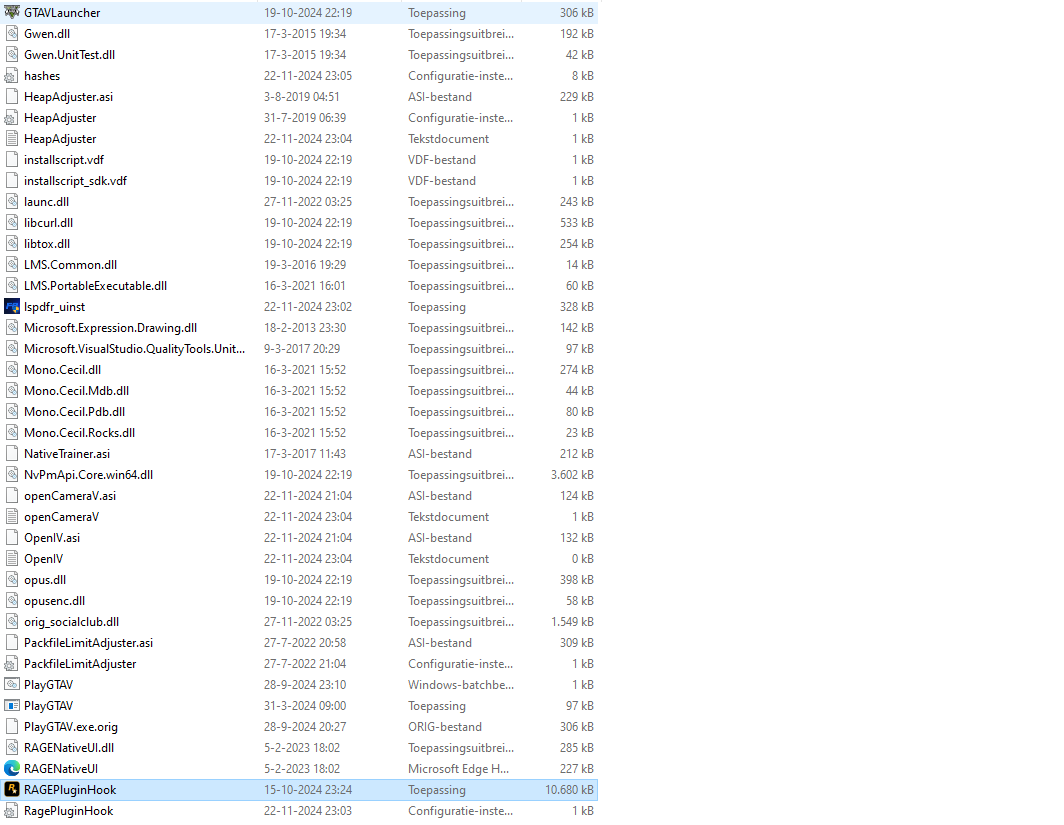Select the installscript_sdk.vdf file name
Viewport: 1064px width, 825px height.
75,180
